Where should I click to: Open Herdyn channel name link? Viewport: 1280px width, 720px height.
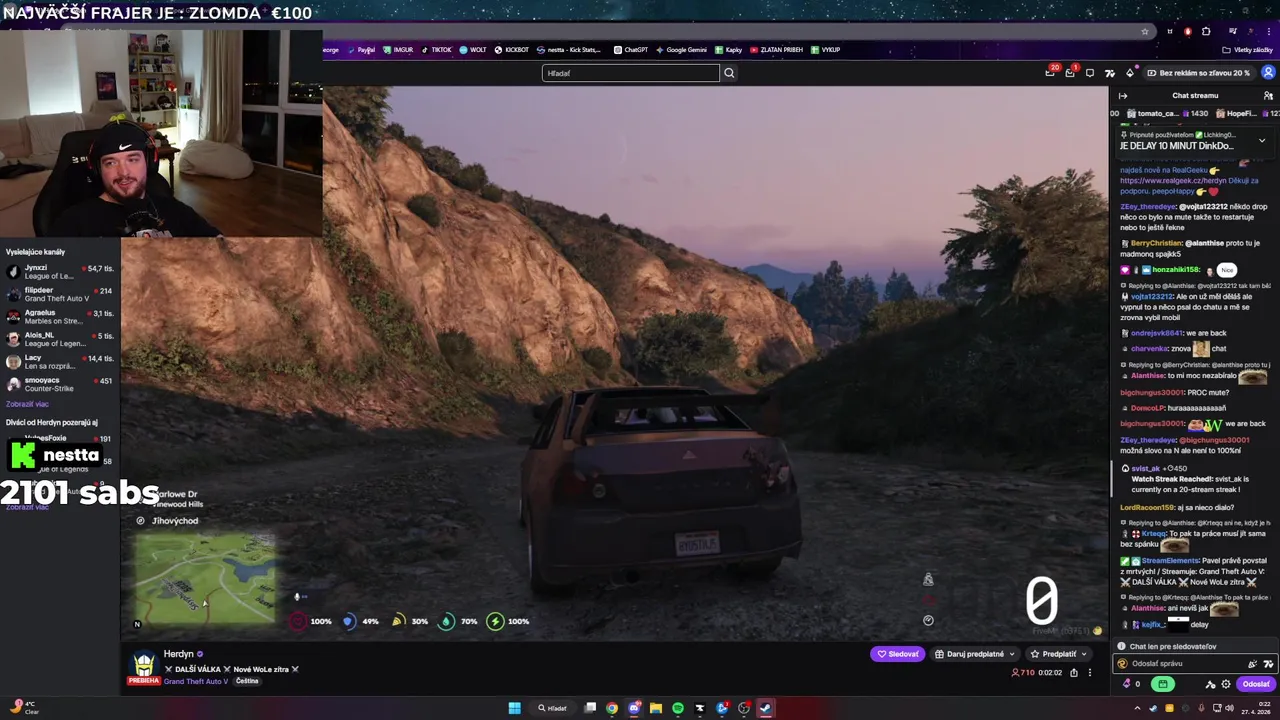coord(178,654)
